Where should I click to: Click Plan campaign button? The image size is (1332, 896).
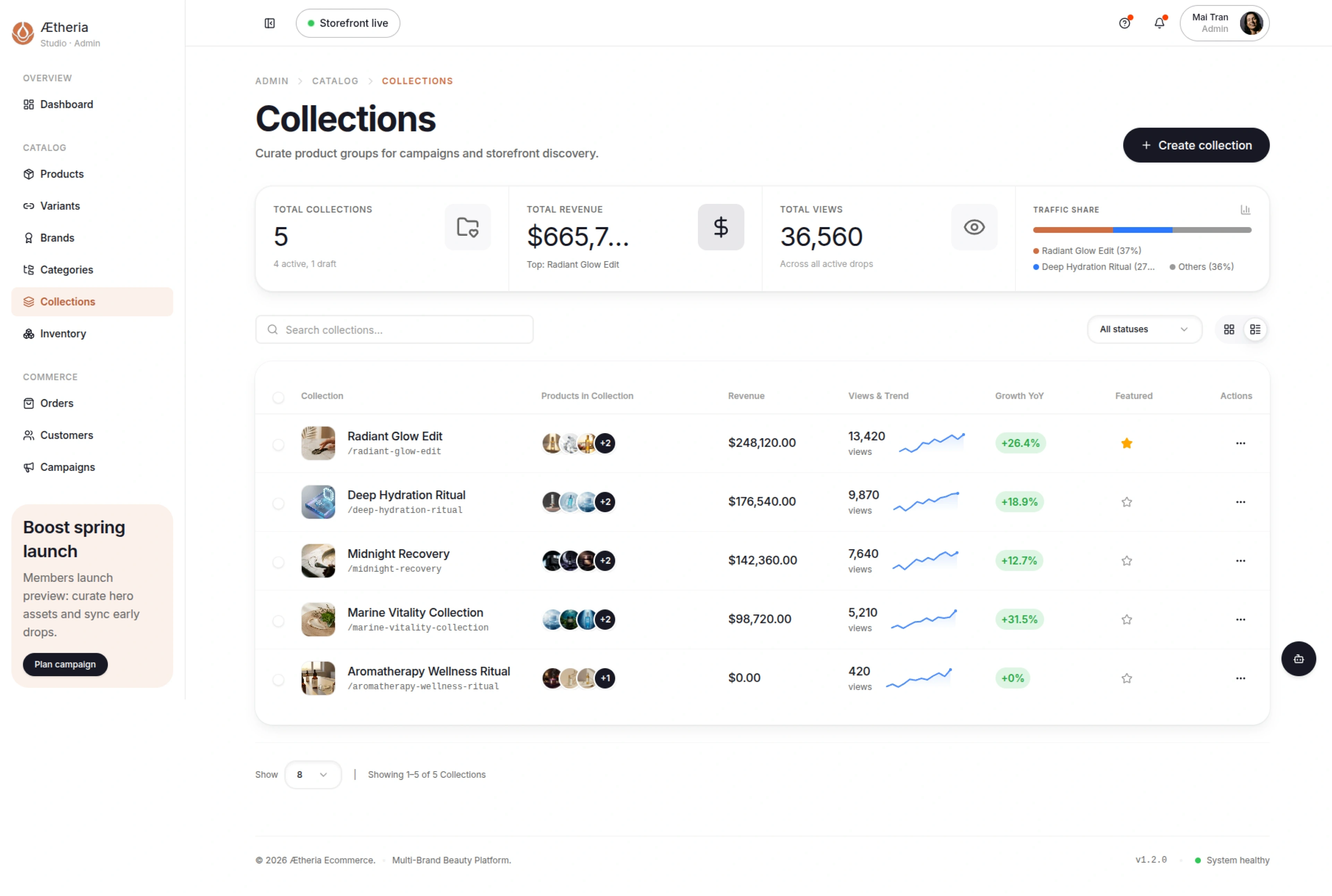coord(65,664)
